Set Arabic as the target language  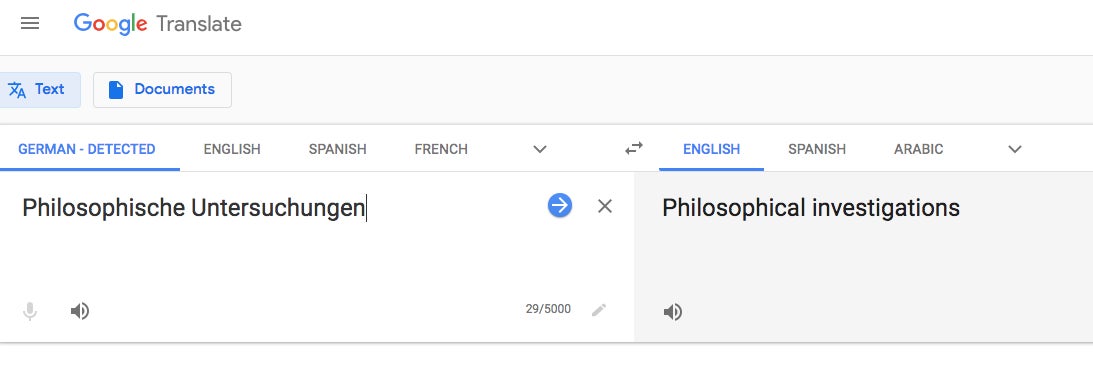click(919, 149)
